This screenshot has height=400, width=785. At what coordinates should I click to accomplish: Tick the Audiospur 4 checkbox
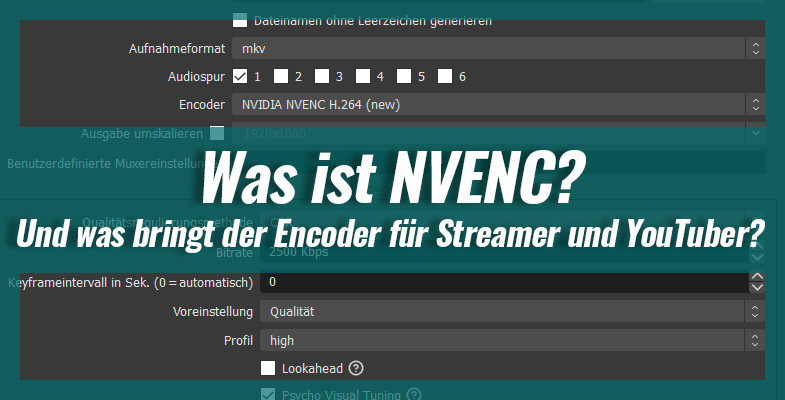[x=363, y=76]
